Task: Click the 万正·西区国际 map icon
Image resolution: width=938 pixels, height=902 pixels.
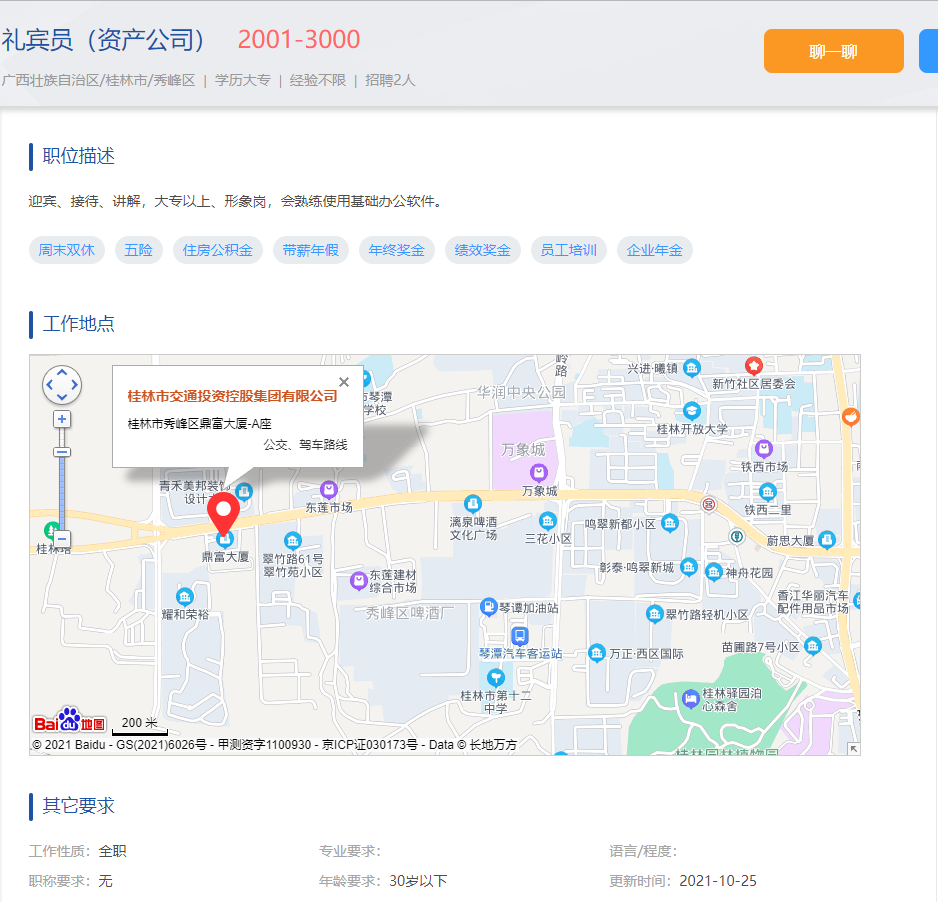Action: click(596, 653)
